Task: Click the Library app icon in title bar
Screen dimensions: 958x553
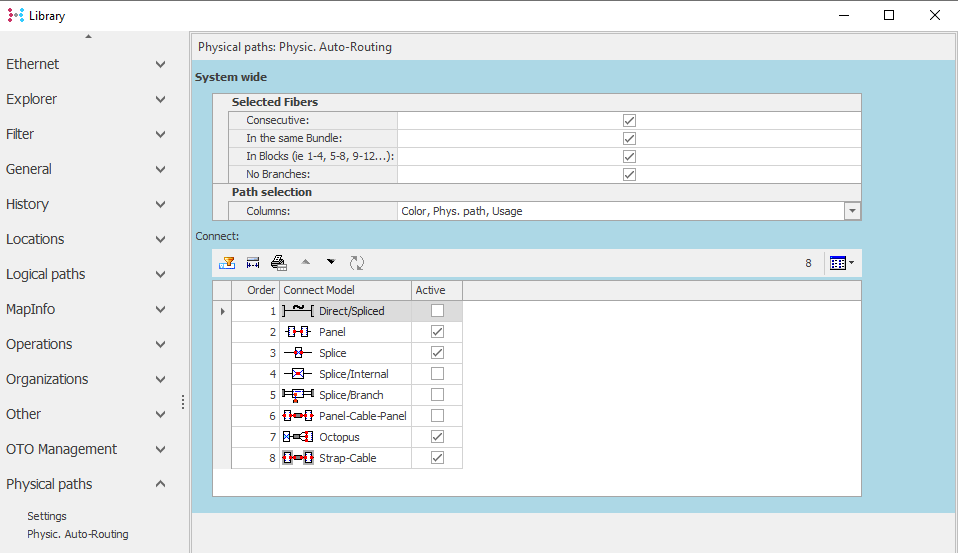Action: coord(15,15)
